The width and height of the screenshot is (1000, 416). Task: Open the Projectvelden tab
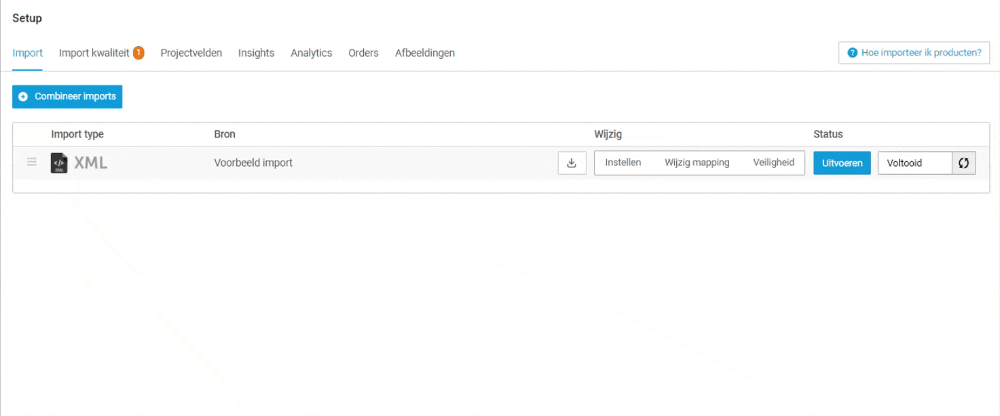click(191, 53)
